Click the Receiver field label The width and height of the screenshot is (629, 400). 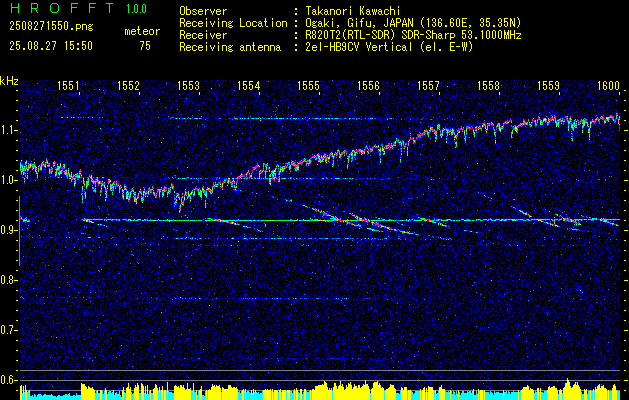(x=203, y=35)
